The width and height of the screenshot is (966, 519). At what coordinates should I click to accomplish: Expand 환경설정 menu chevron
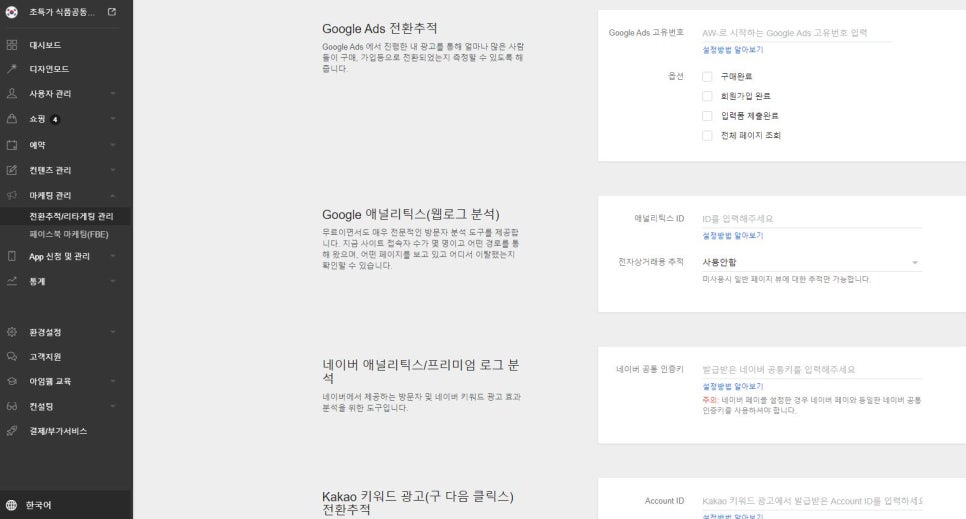pyautogui.click(x=113, y=332)
